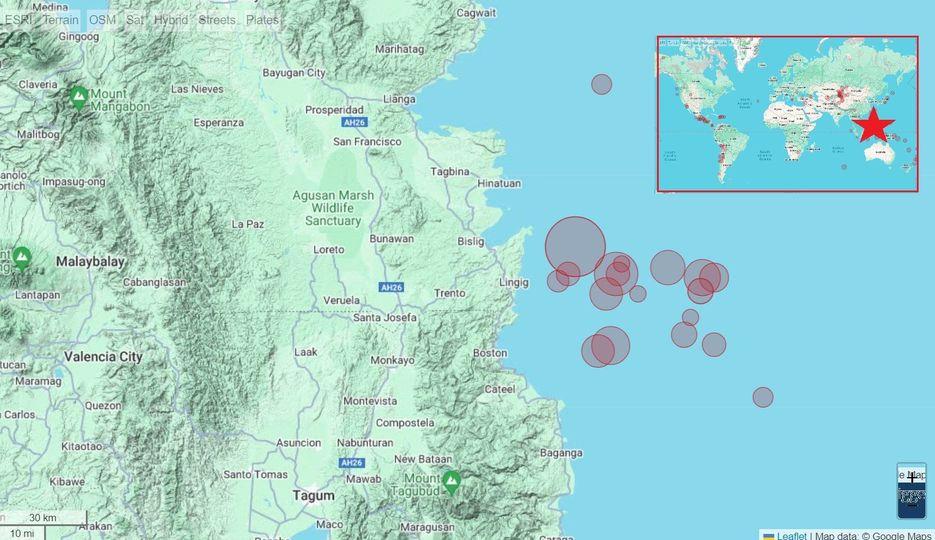Image resolution: width=935 pixels, height=540 pixels.
Task: Switch basemap to Terrain
Action: pyautogui.click(x=60, y=20)
